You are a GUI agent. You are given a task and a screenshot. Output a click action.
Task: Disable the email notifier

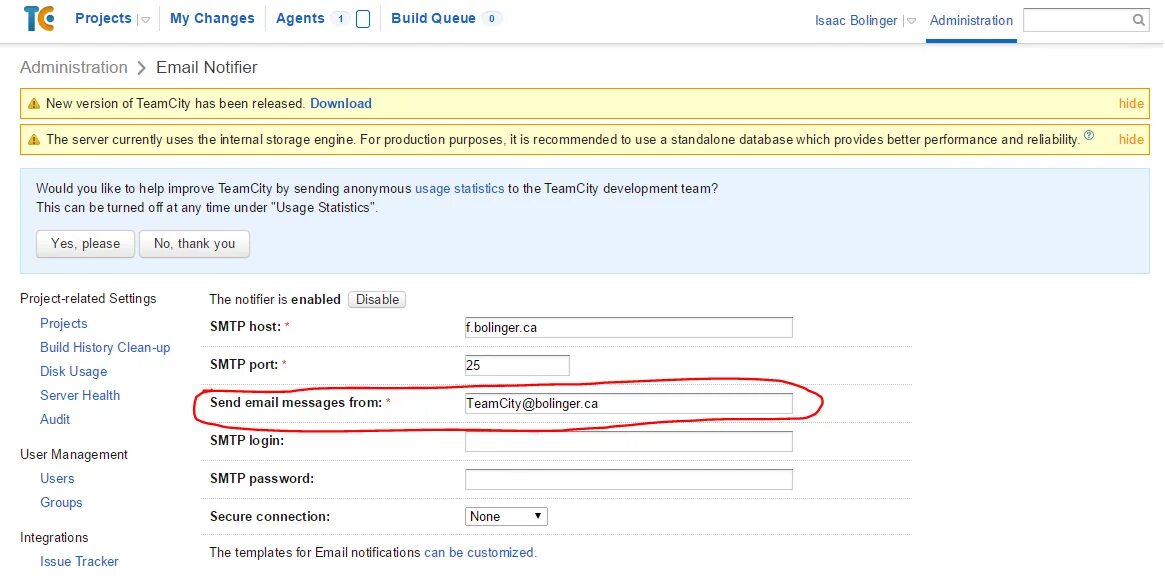click(x=377, y=299)
